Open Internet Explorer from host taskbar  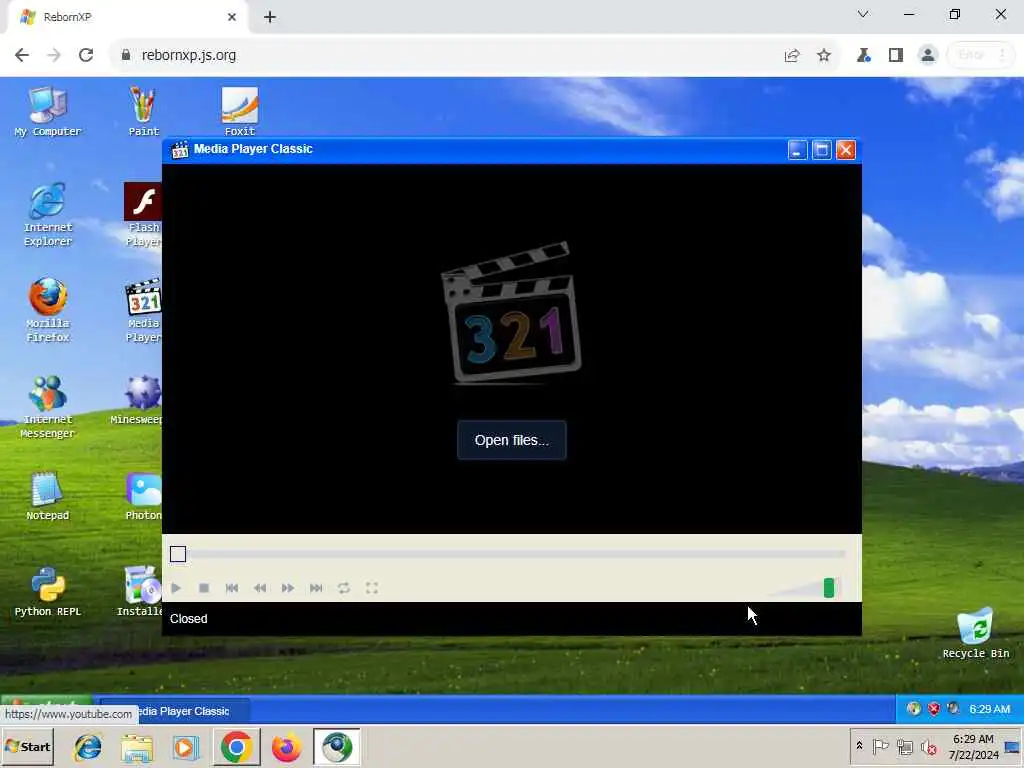click(x=88, y=747)
